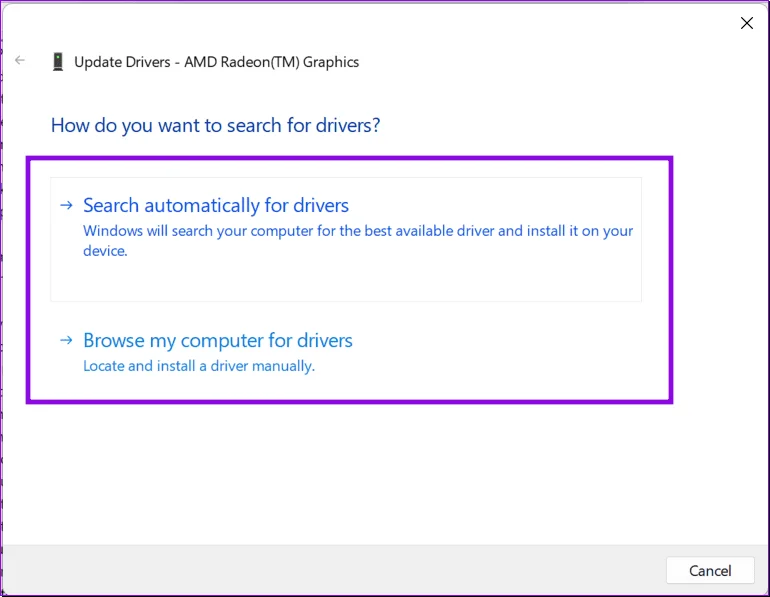Click the back arrow in the dialog header
770x597 pixels.
point(20,60)
